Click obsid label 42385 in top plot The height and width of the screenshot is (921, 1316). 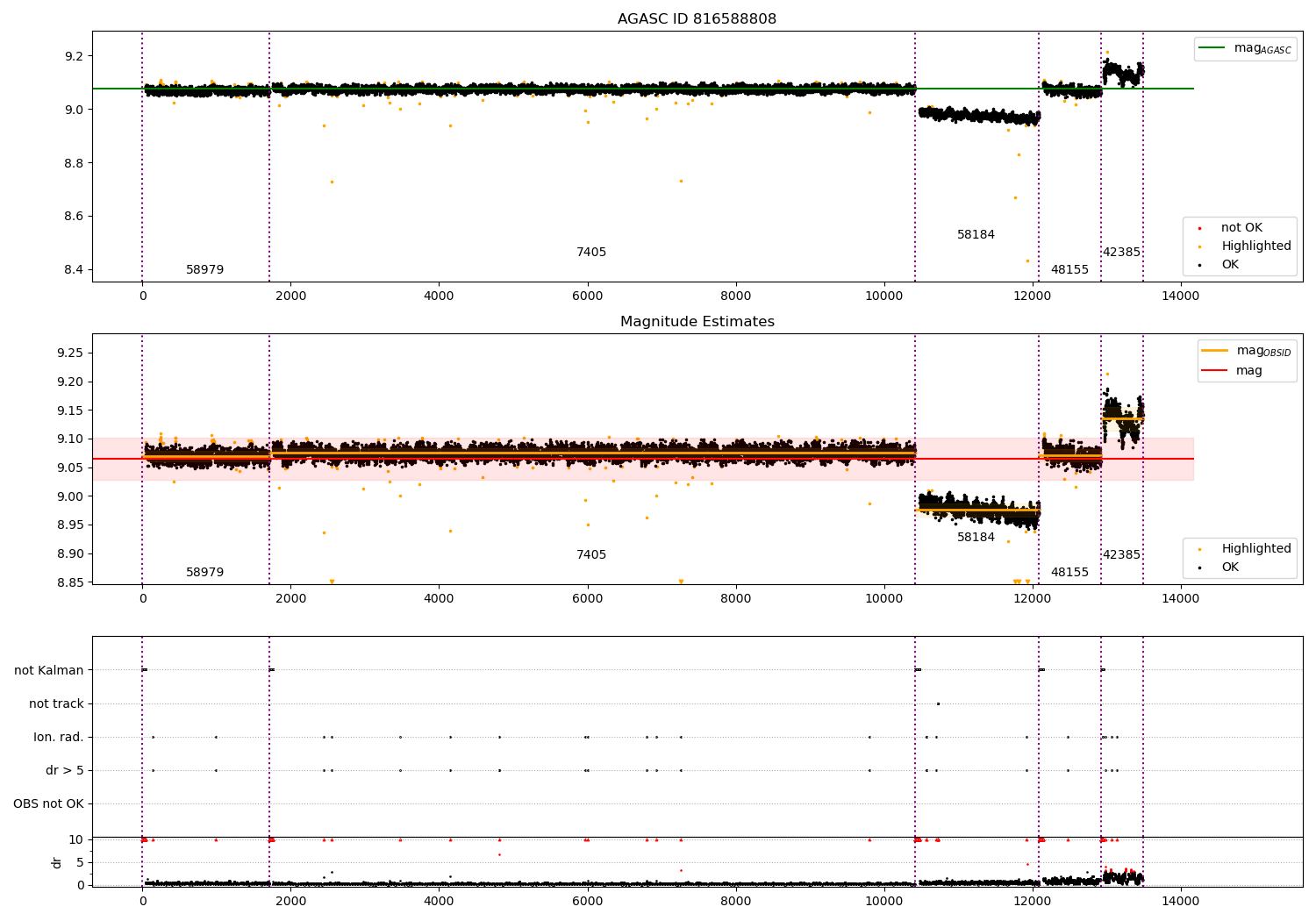(x=1121, y=253)
